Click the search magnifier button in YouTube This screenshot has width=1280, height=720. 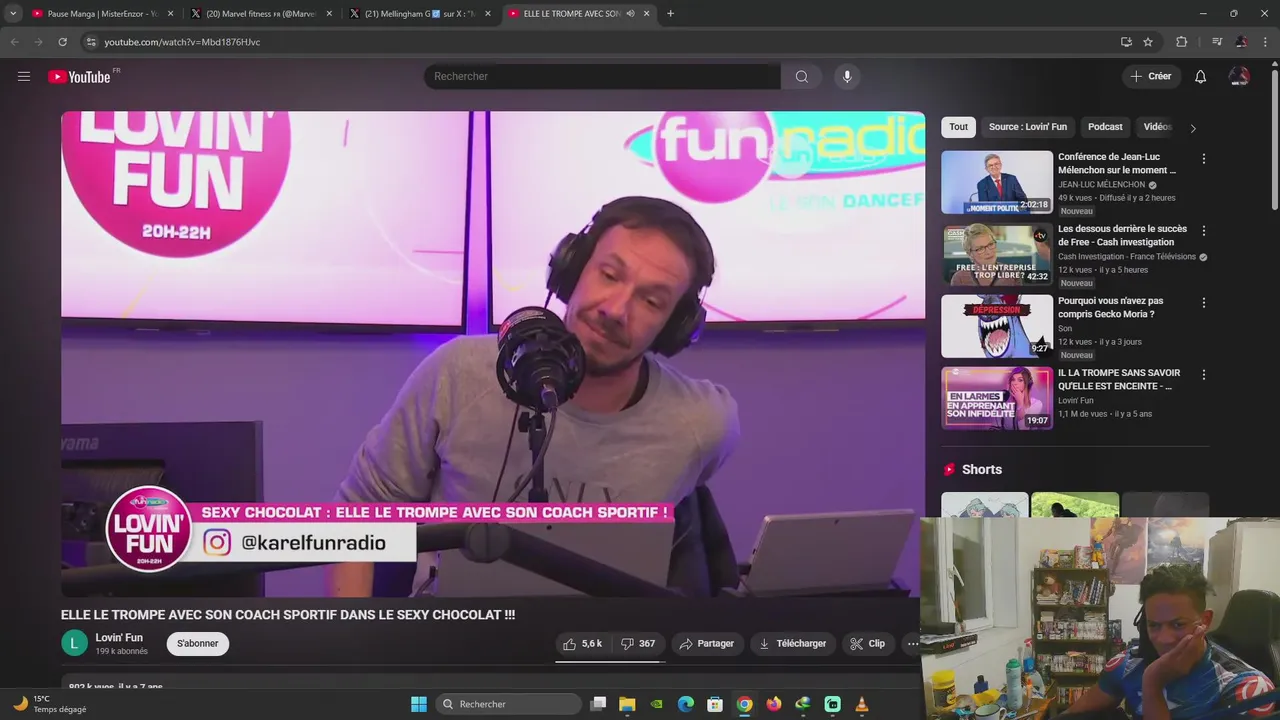[801, 76]
